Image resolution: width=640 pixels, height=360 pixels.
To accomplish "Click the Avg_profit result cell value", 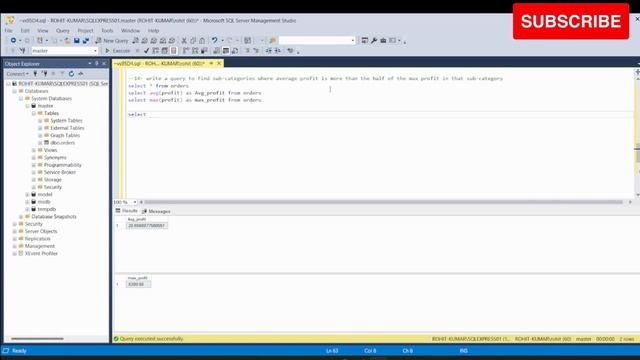I will [x=147, y=225].
